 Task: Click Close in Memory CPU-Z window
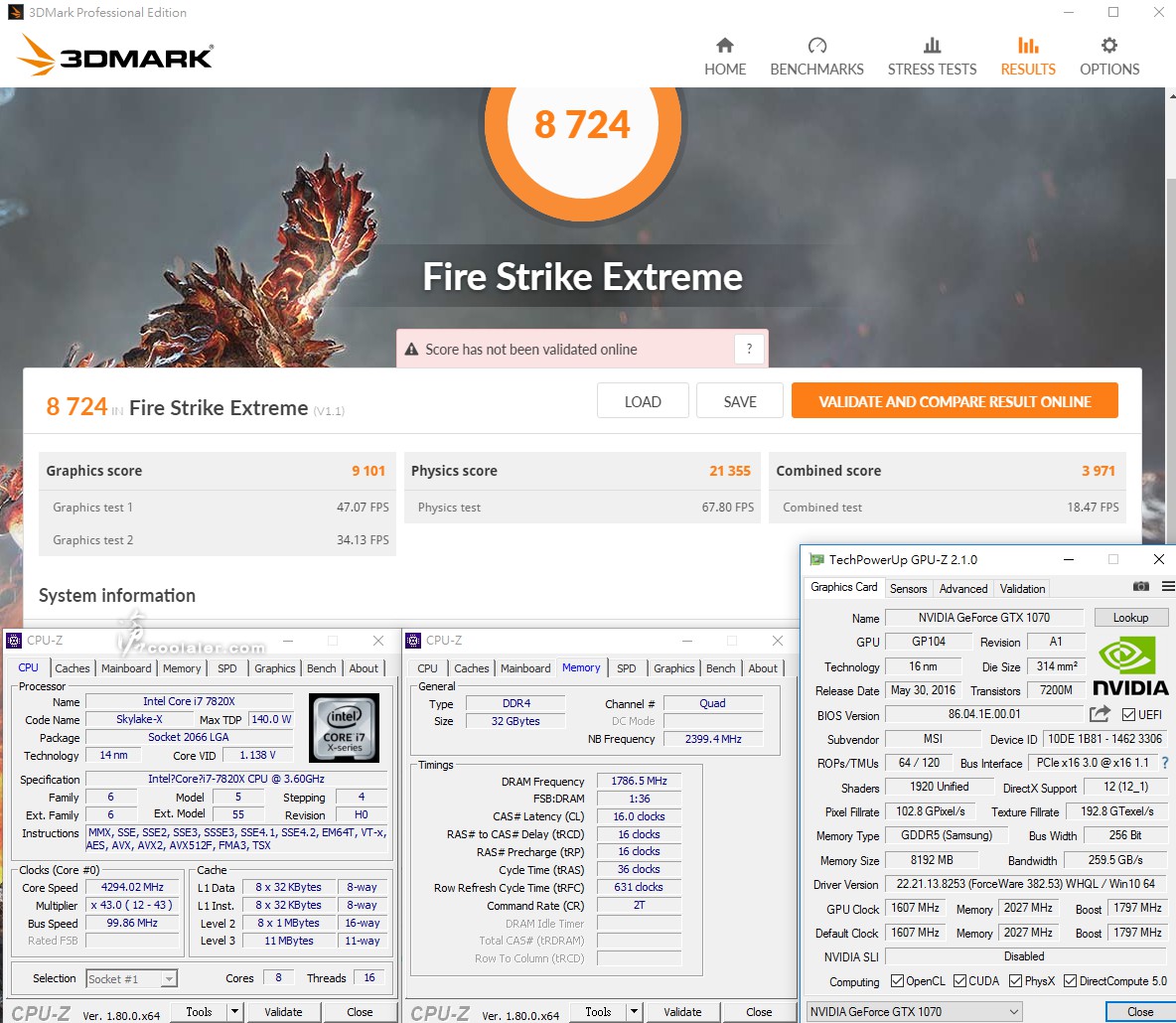759,1012
